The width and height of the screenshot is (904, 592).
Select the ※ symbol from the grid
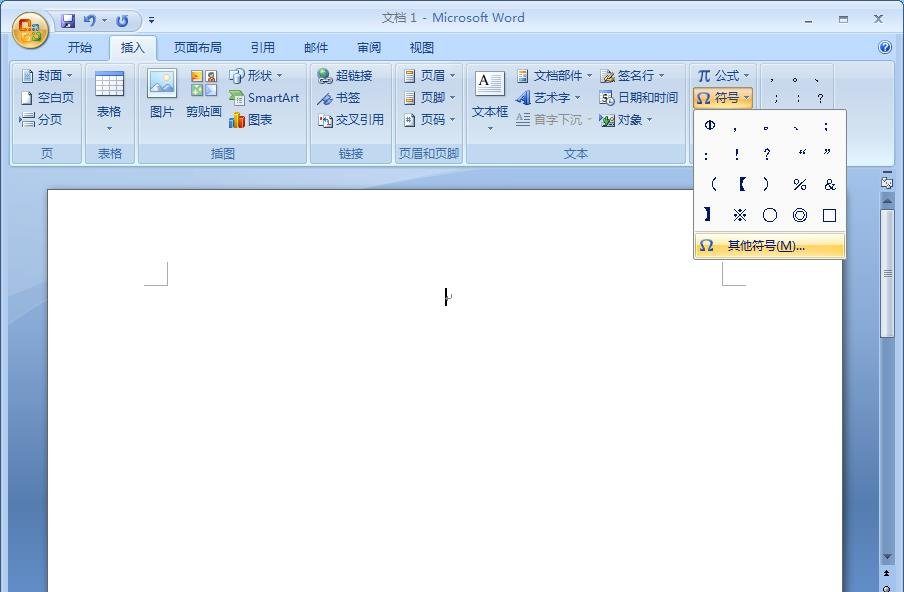point(740,214)
